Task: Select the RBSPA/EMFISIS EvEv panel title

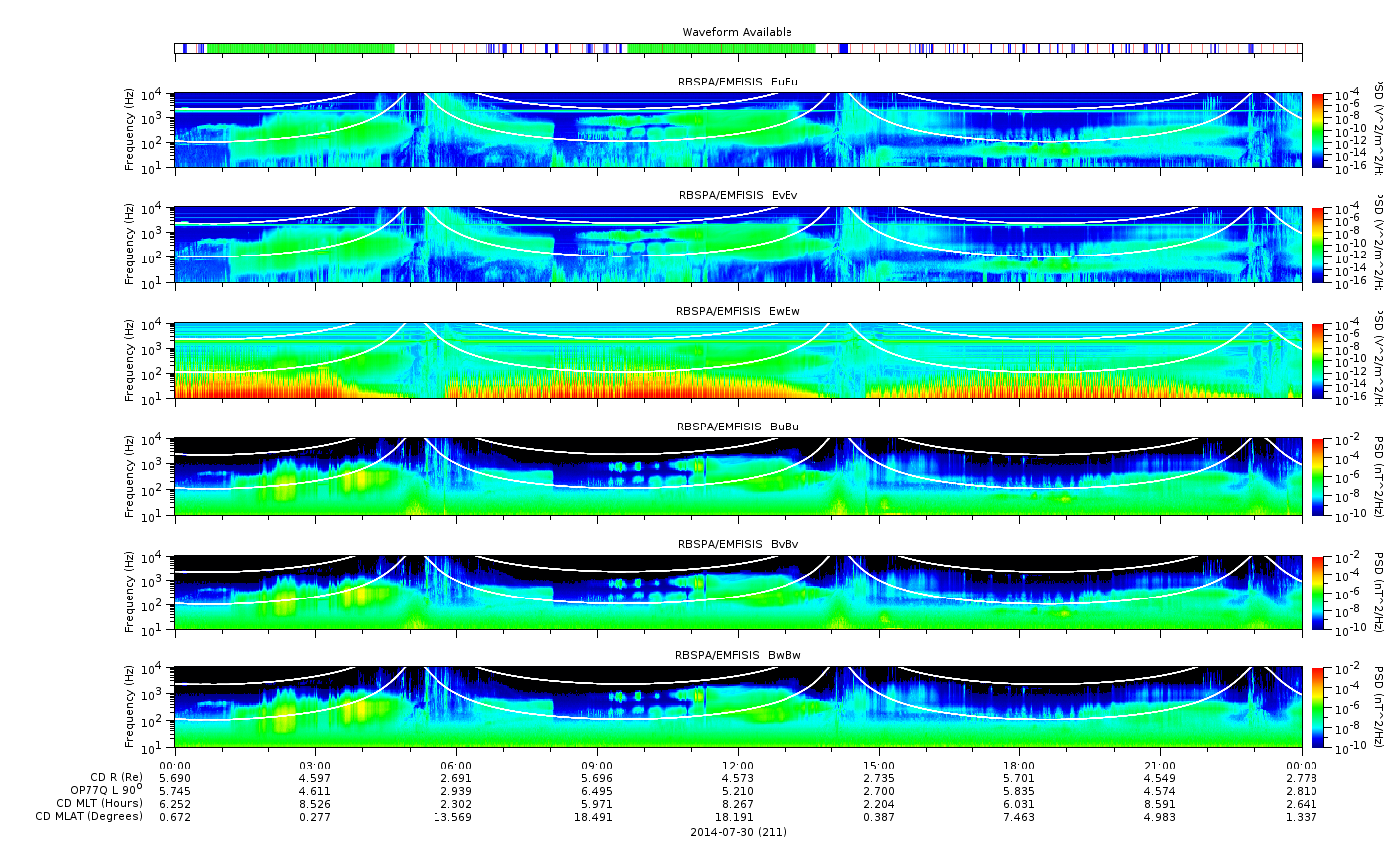Action: 737,195
